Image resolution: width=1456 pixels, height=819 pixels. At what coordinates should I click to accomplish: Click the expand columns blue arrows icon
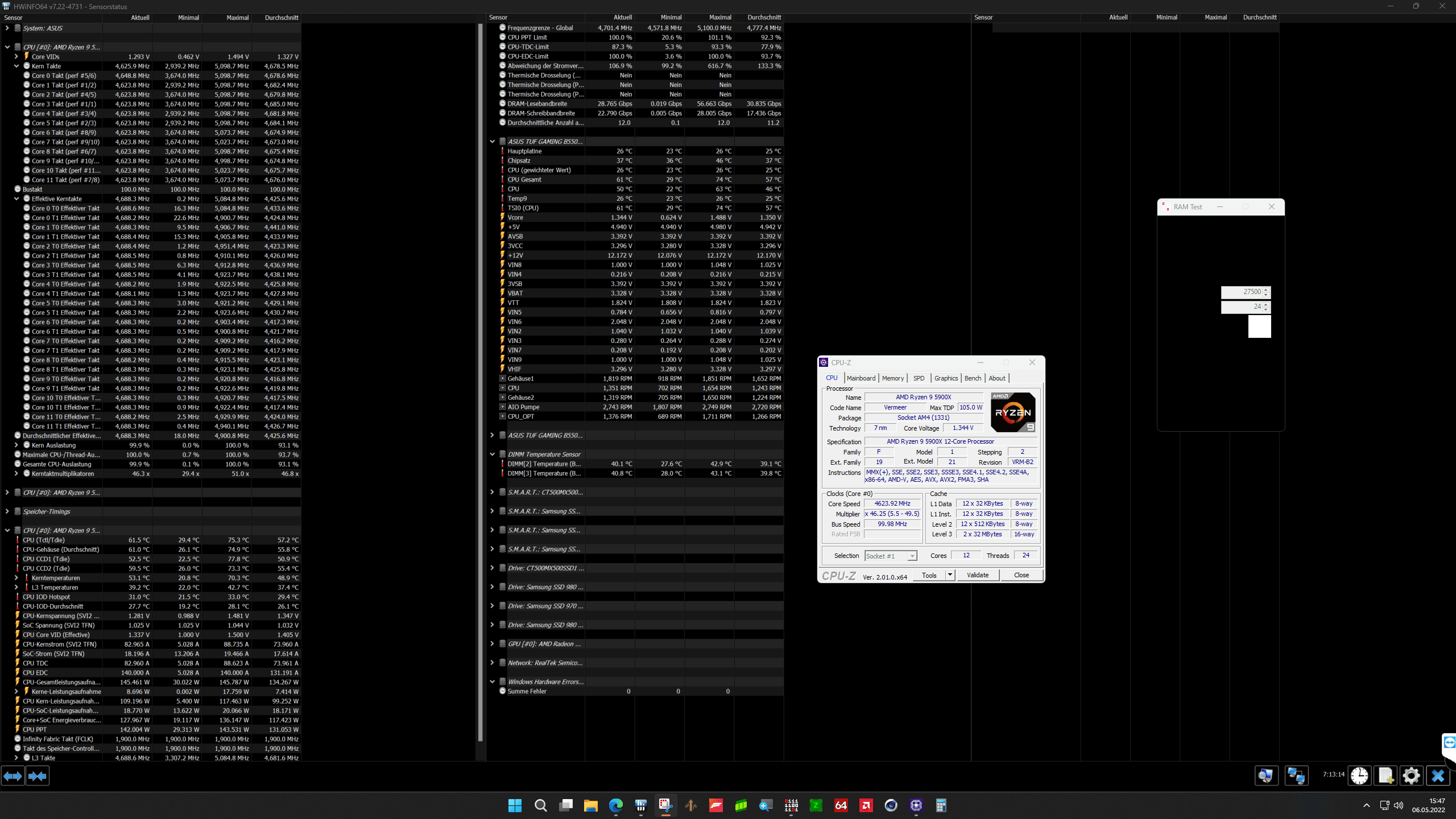point(13,776)
